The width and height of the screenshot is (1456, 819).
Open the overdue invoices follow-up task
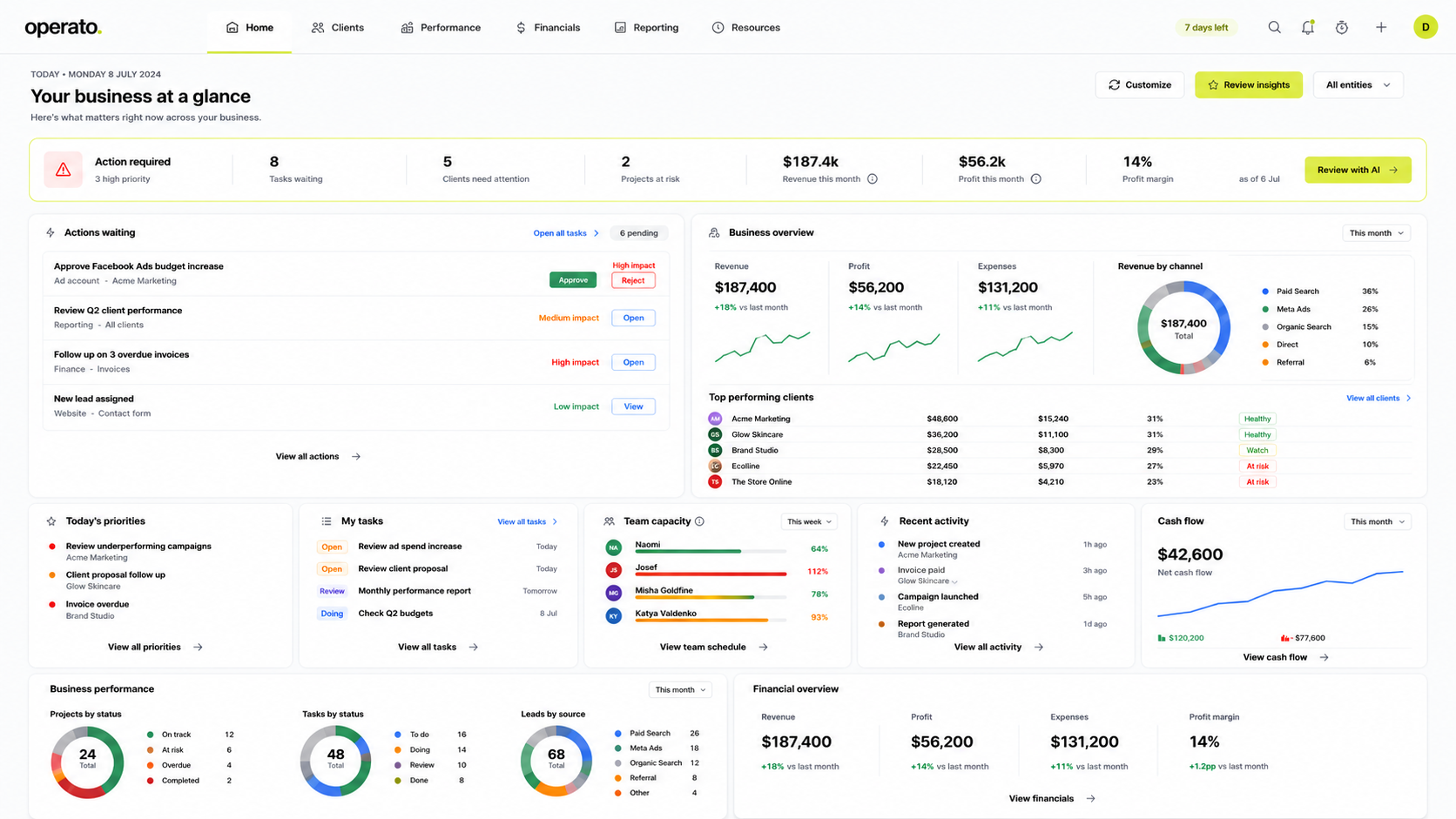(633, 362)
